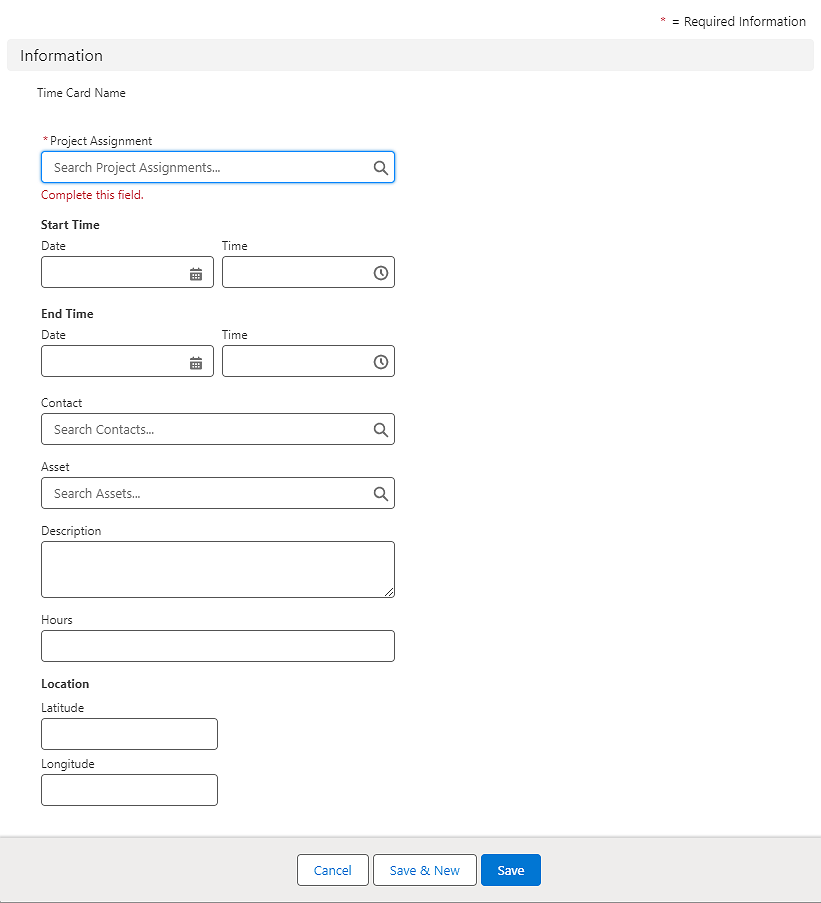Viewport: 821px width, 903px height.
Task: Open the Search Contacts lookup field
Action: tap(205, 430)
